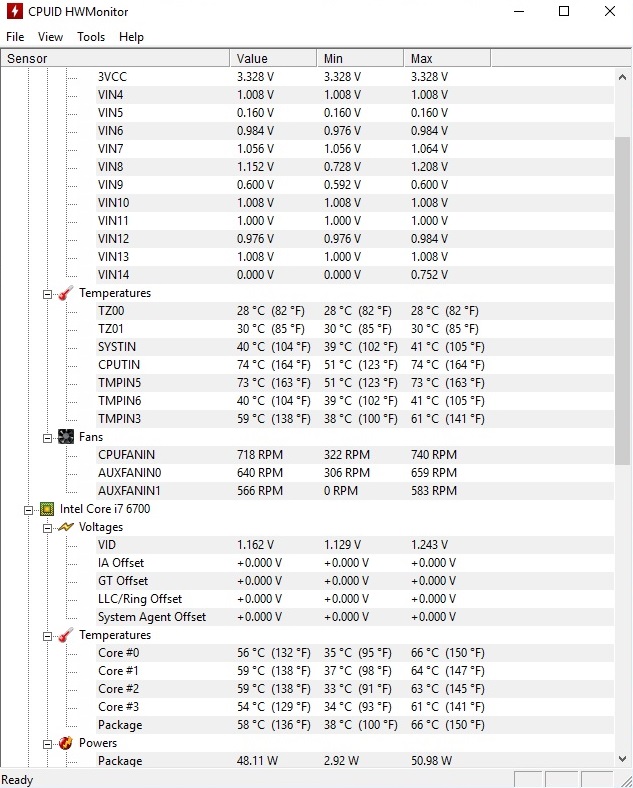Click the 1.243 V VID max value
This screenshot has width=633, height=788.
click(x=429, y=545)
